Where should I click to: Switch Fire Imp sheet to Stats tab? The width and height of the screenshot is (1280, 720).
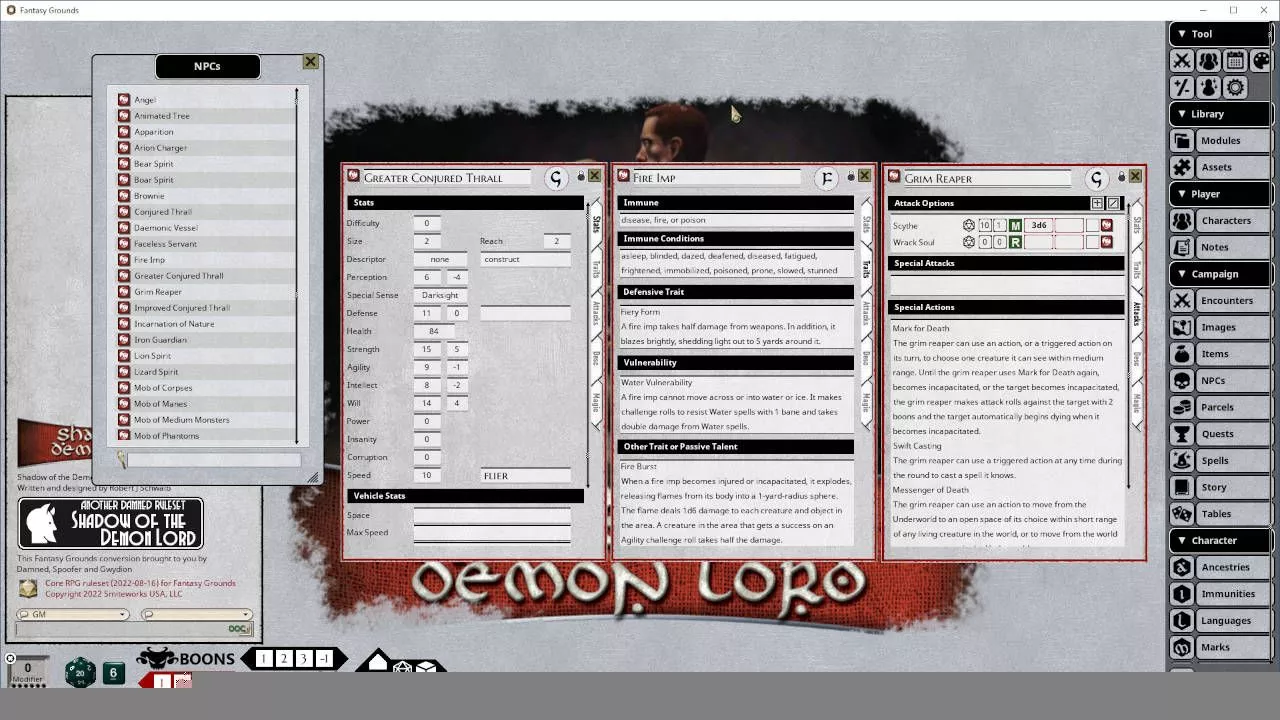click(866, 224)
